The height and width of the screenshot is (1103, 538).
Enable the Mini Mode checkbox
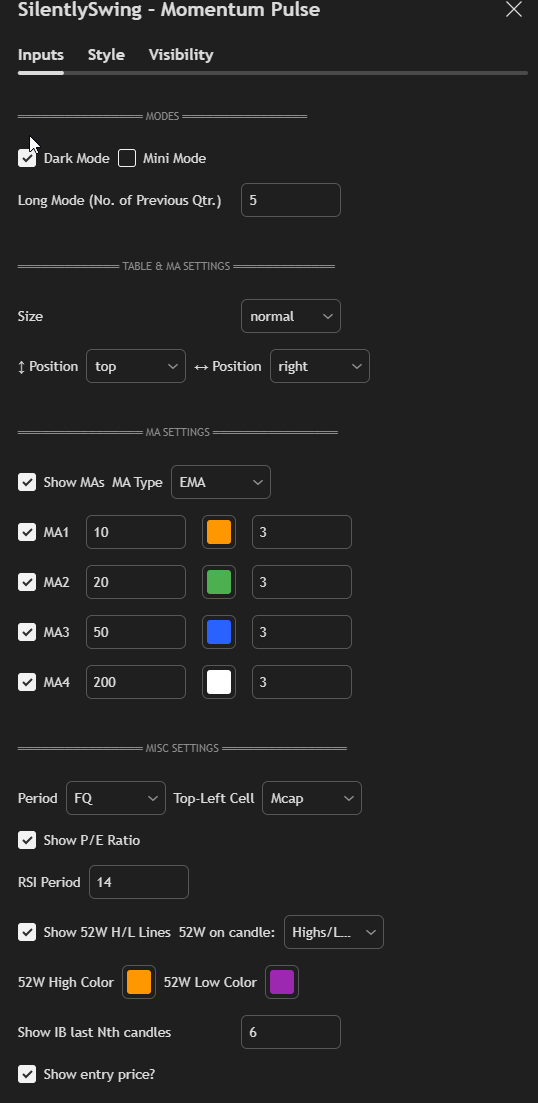pyautogui.click(x=127, y=158)
